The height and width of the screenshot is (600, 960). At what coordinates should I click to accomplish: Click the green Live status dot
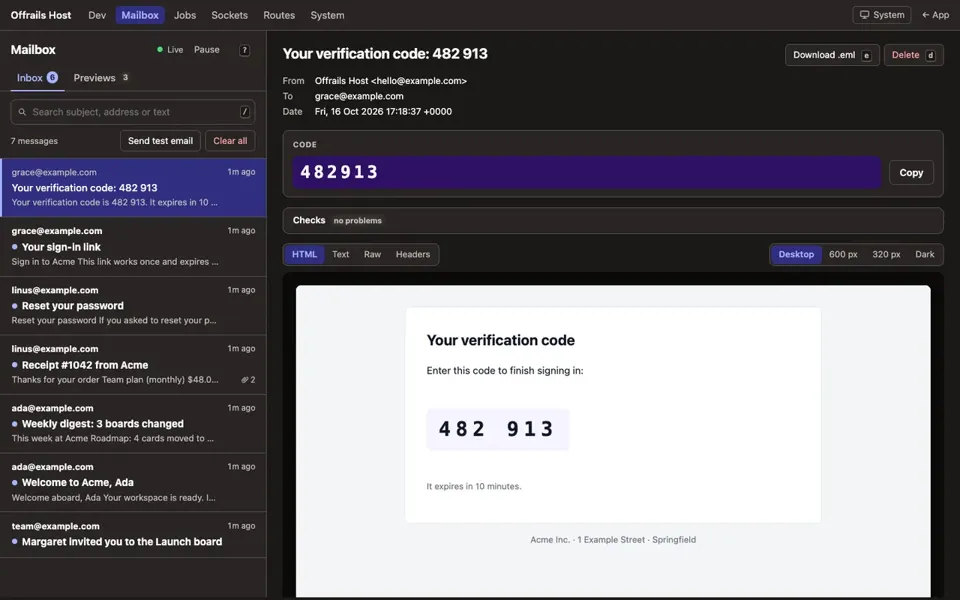tap(160, 50)
